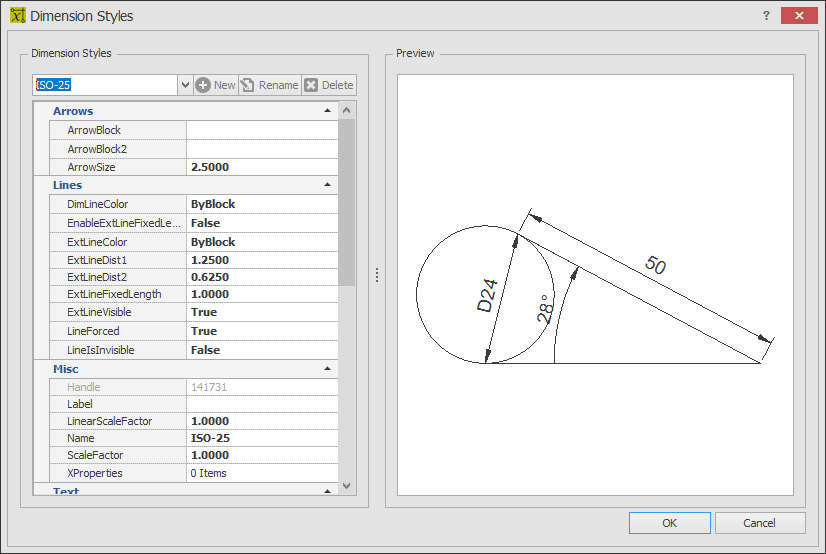Screen dimensions: 826x554
Task: Toggle the ExtLineVisible True value
Action: 262,312
